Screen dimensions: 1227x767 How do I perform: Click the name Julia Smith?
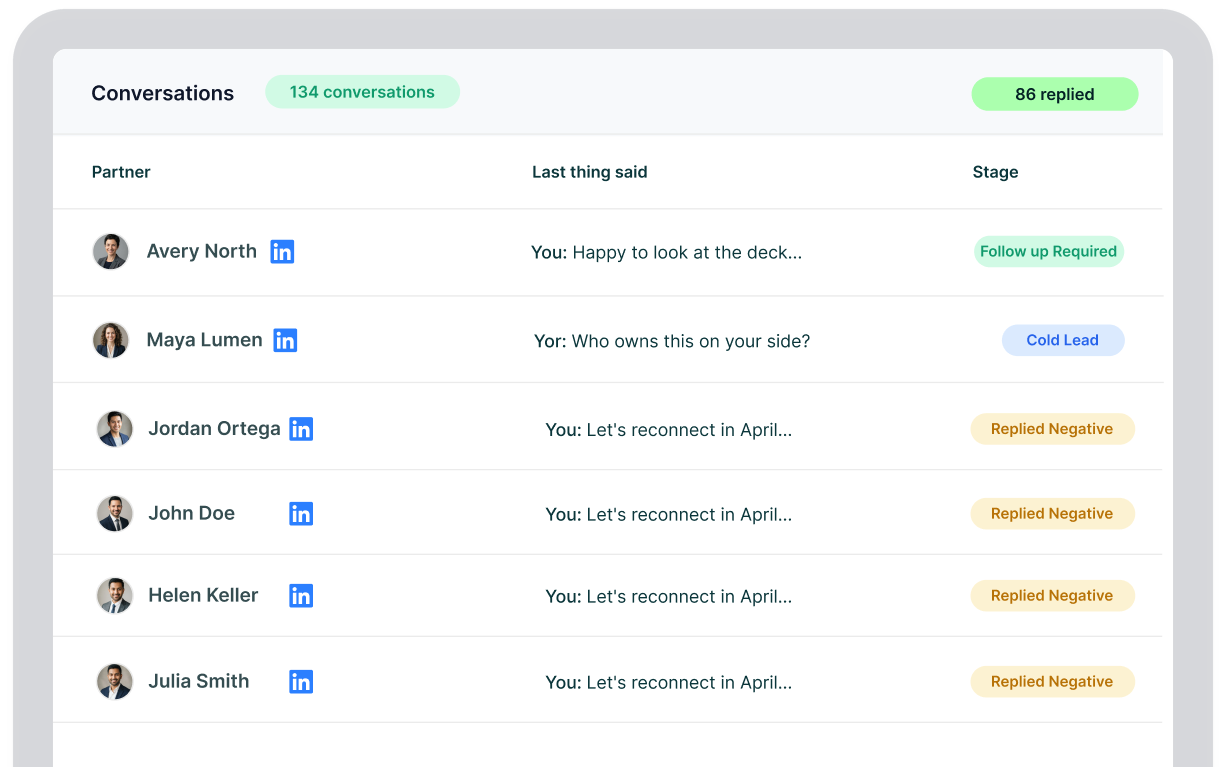click(199, 682)
